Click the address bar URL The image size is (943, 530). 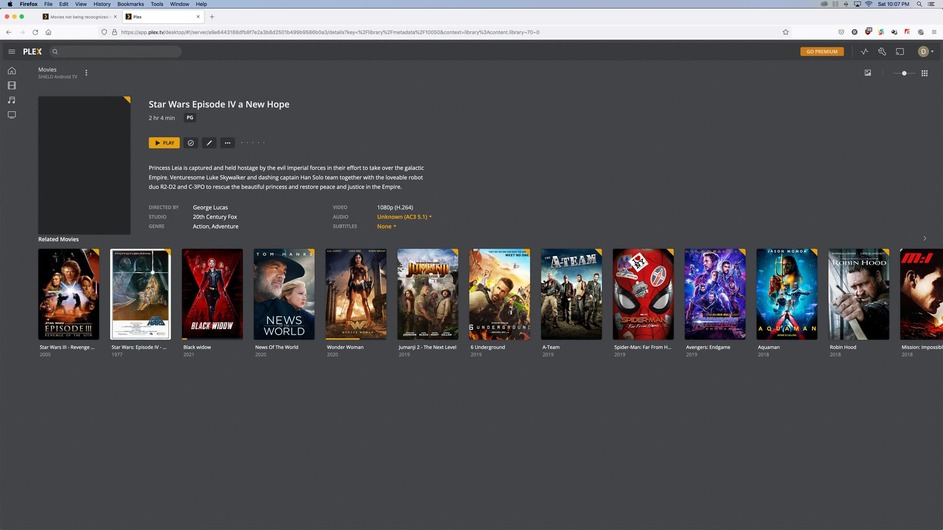click(330, 32)
